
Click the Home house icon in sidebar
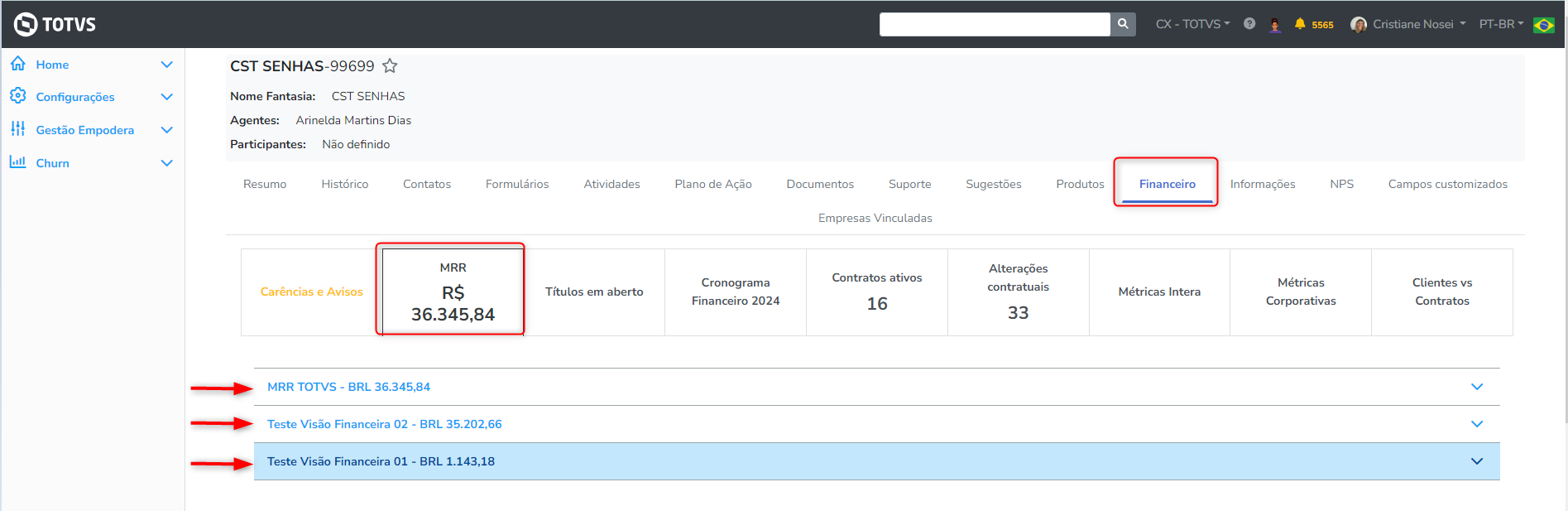(18, 64)
